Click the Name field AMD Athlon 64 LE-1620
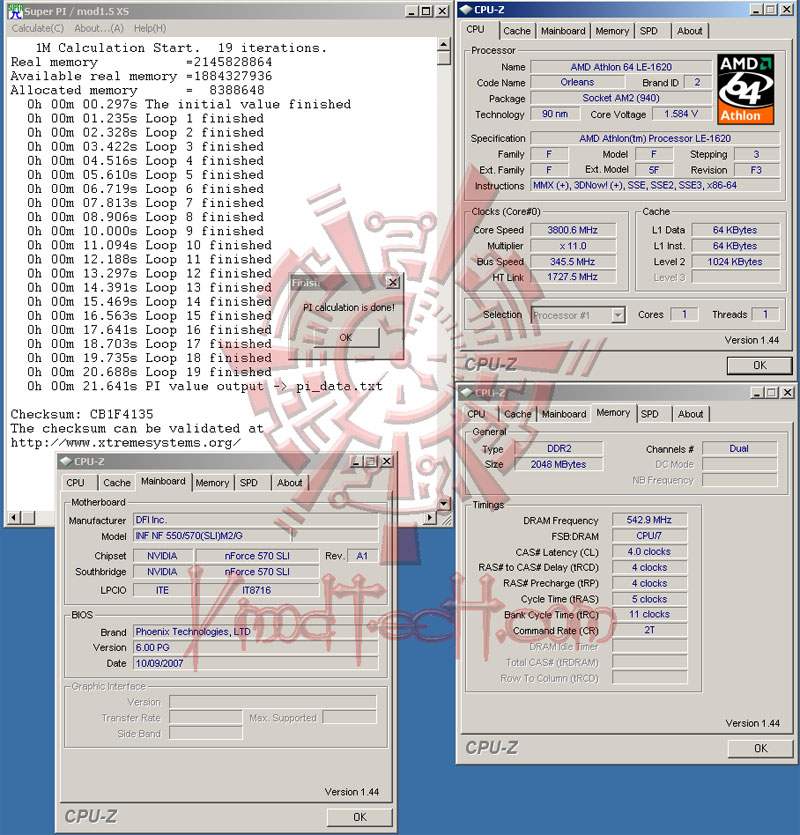The image size is (800, 835). tap(621, 67)
